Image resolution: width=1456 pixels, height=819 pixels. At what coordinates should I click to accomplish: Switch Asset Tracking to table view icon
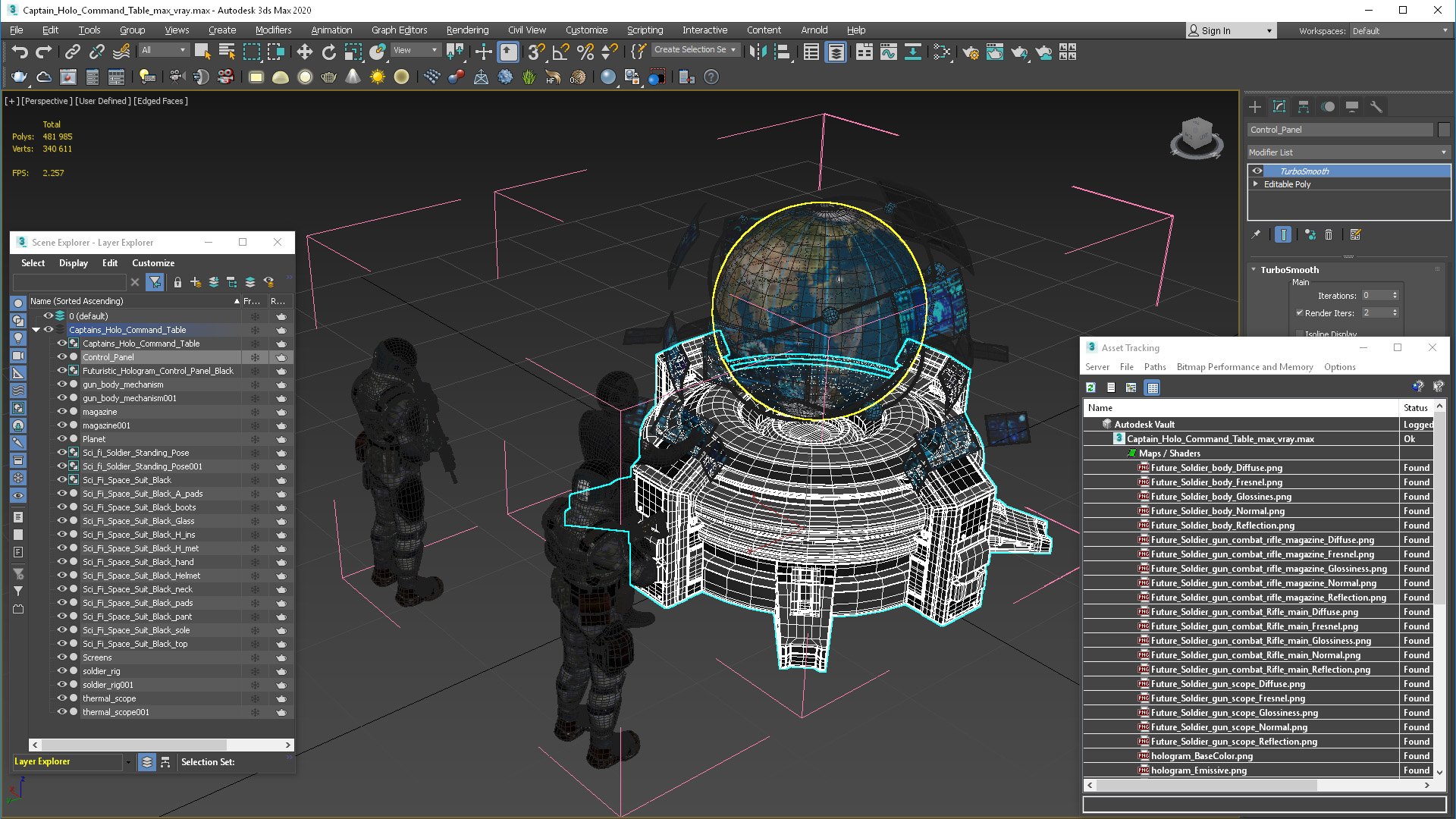[x=1153, y=388]
